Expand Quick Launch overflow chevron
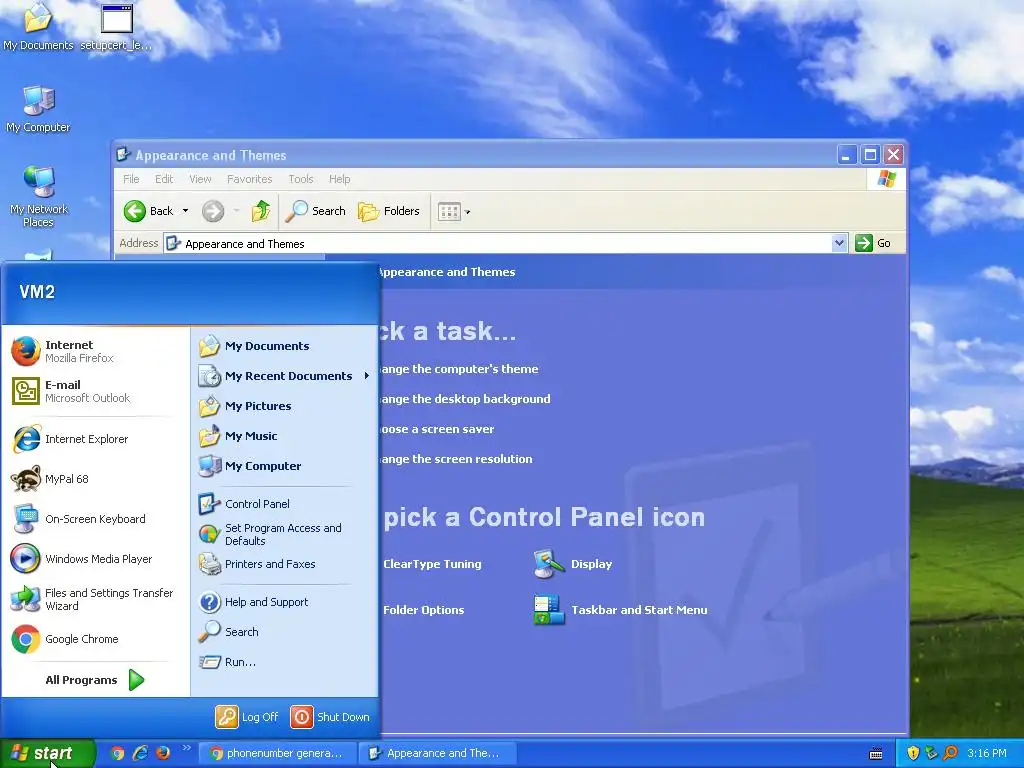This screenshot has height=768, width=1024. coord(187,748)
